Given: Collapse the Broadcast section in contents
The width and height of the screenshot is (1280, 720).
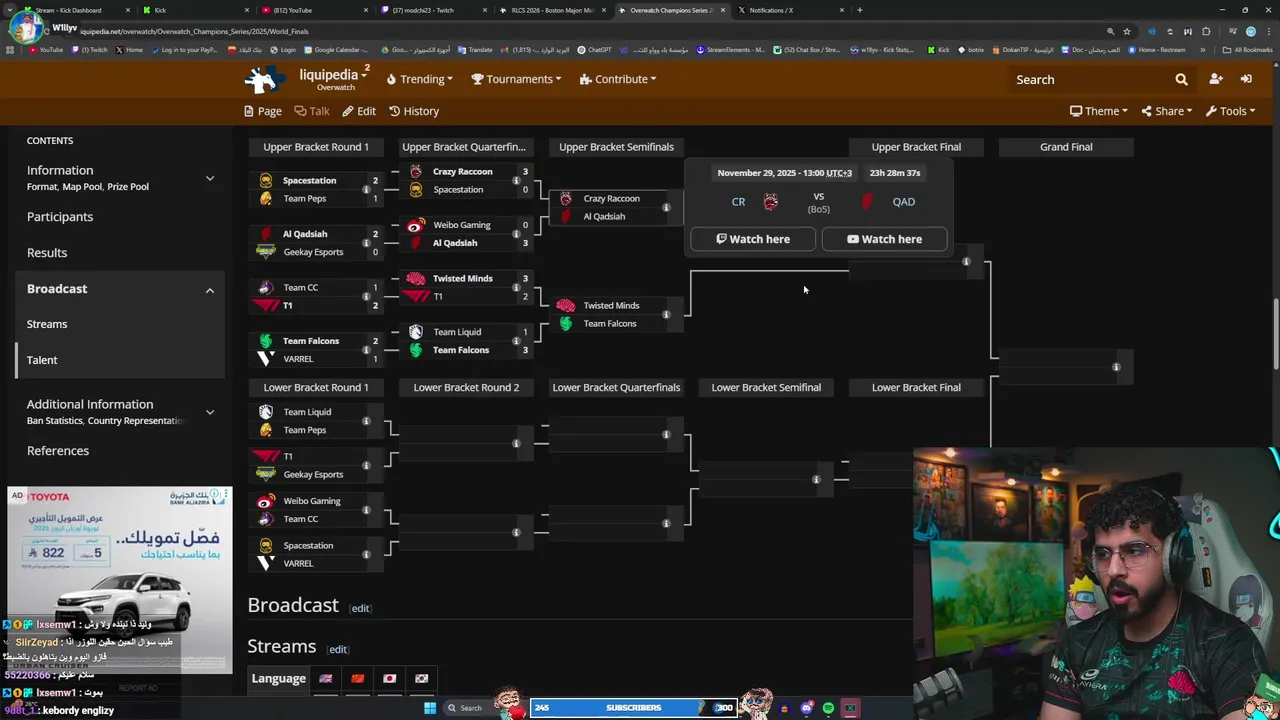Looking at the screenshot, I should click(x=209, y=290).
